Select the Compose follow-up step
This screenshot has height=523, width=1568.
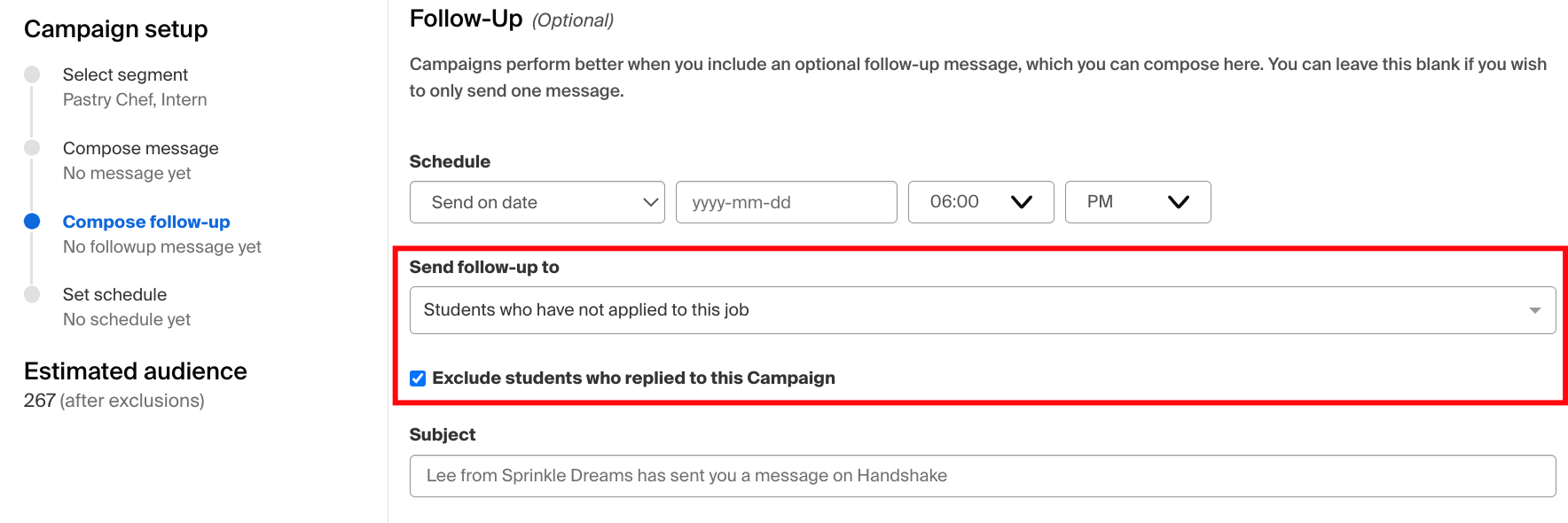146,222
